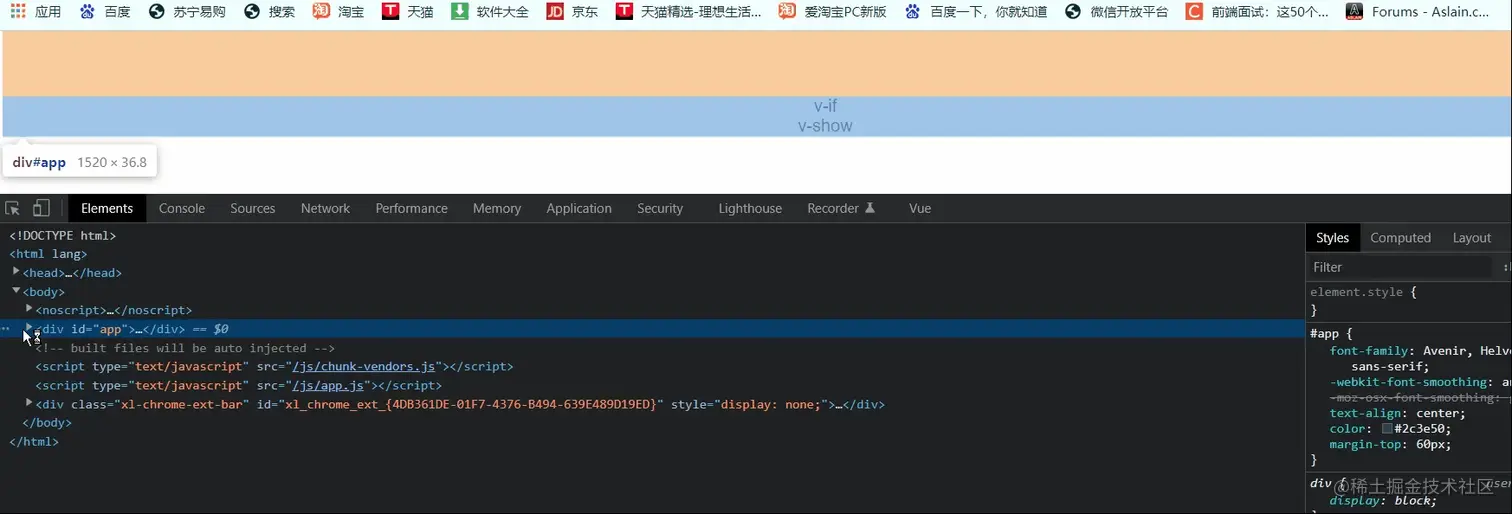Open the 淘宝 bookmark
Image resolution: width=1512 pixels, height=514 pixels.
[x=338, y=12]
